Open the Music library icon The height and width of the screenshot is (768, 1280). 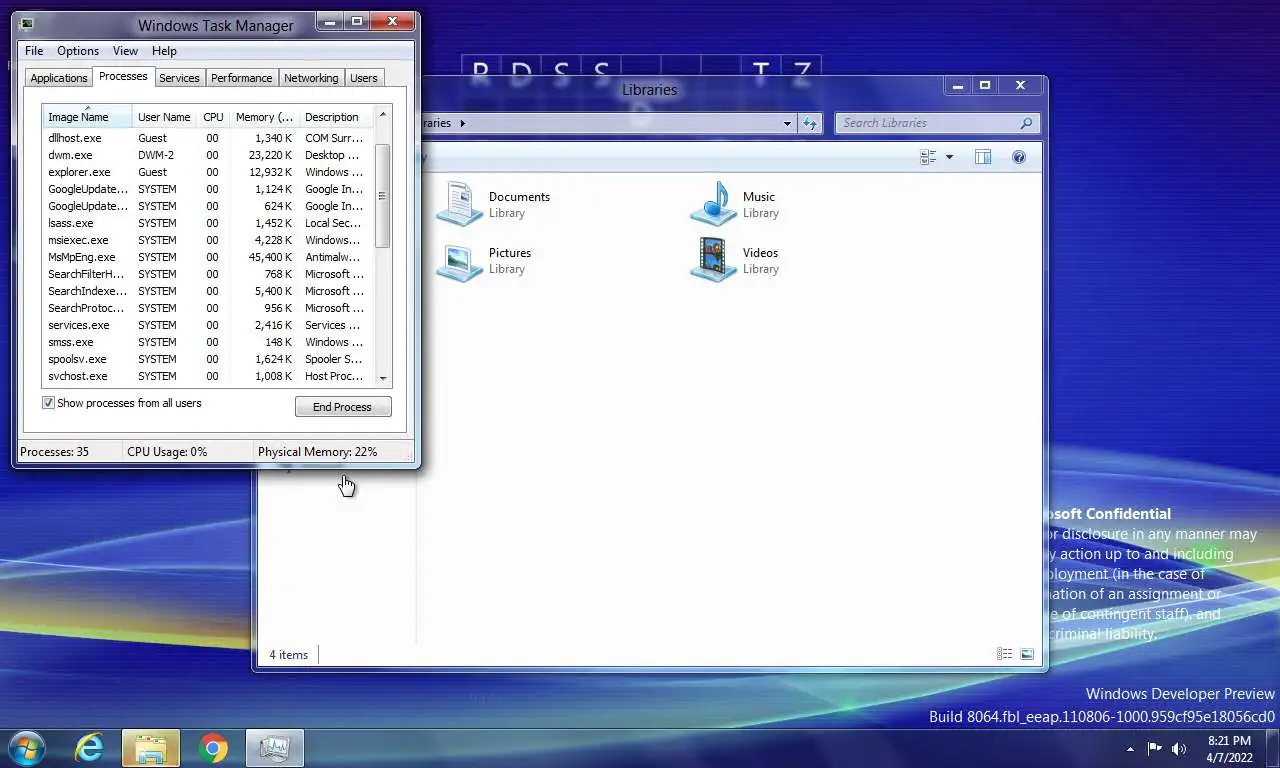click(x=712, y=204)
